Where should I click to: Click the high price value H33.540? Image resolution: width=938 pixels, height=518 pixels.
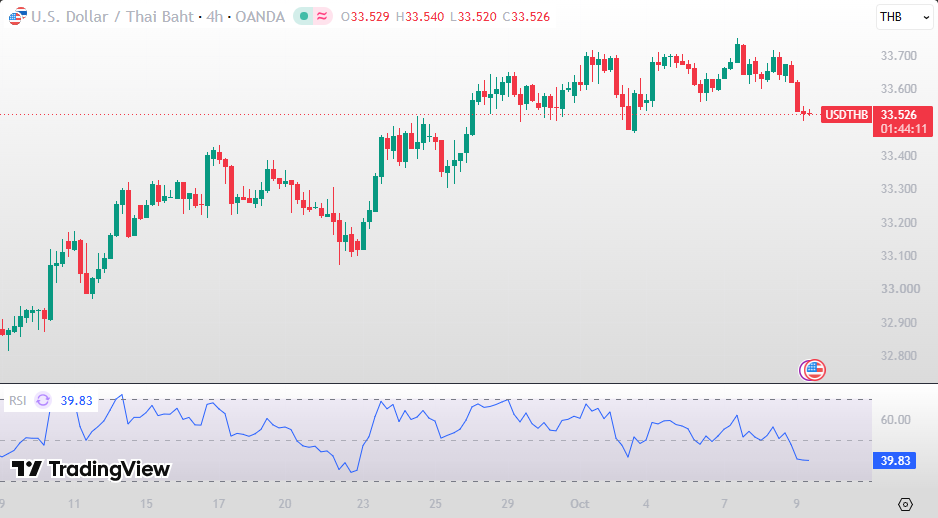[x=420, y=17]
